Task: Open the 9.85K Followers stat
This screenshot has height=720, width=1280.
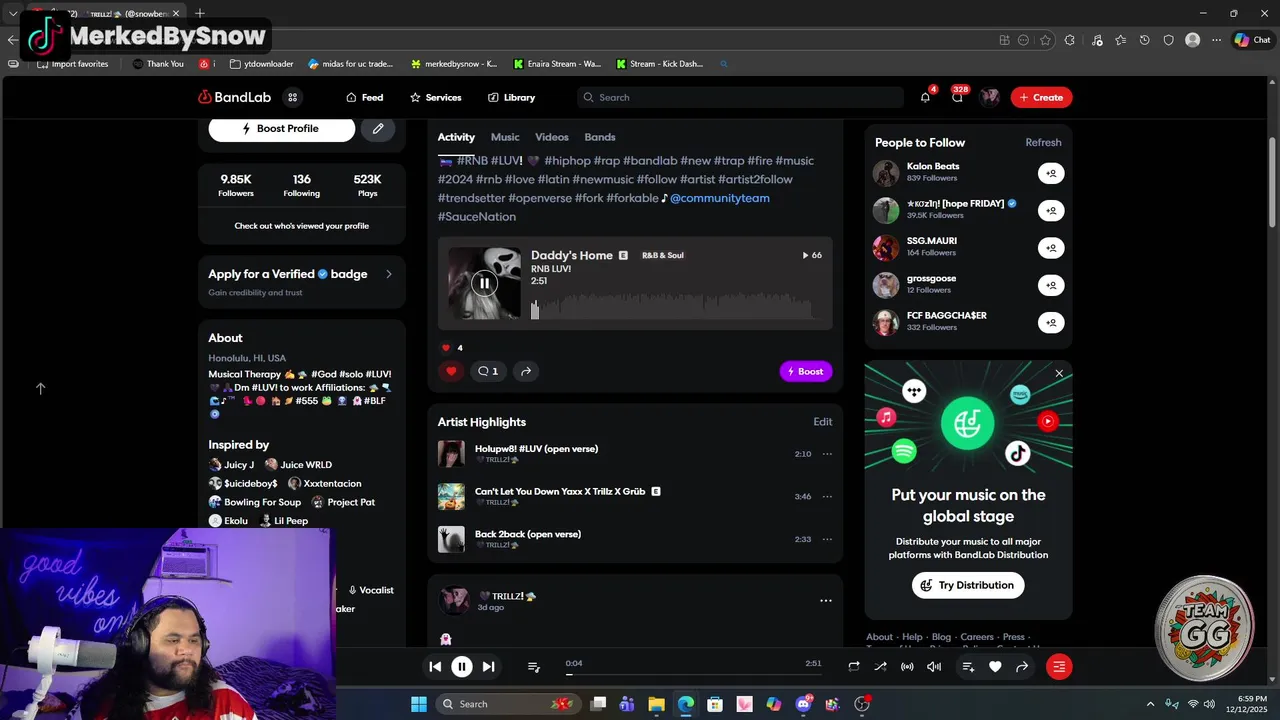Action: point(236,185)
